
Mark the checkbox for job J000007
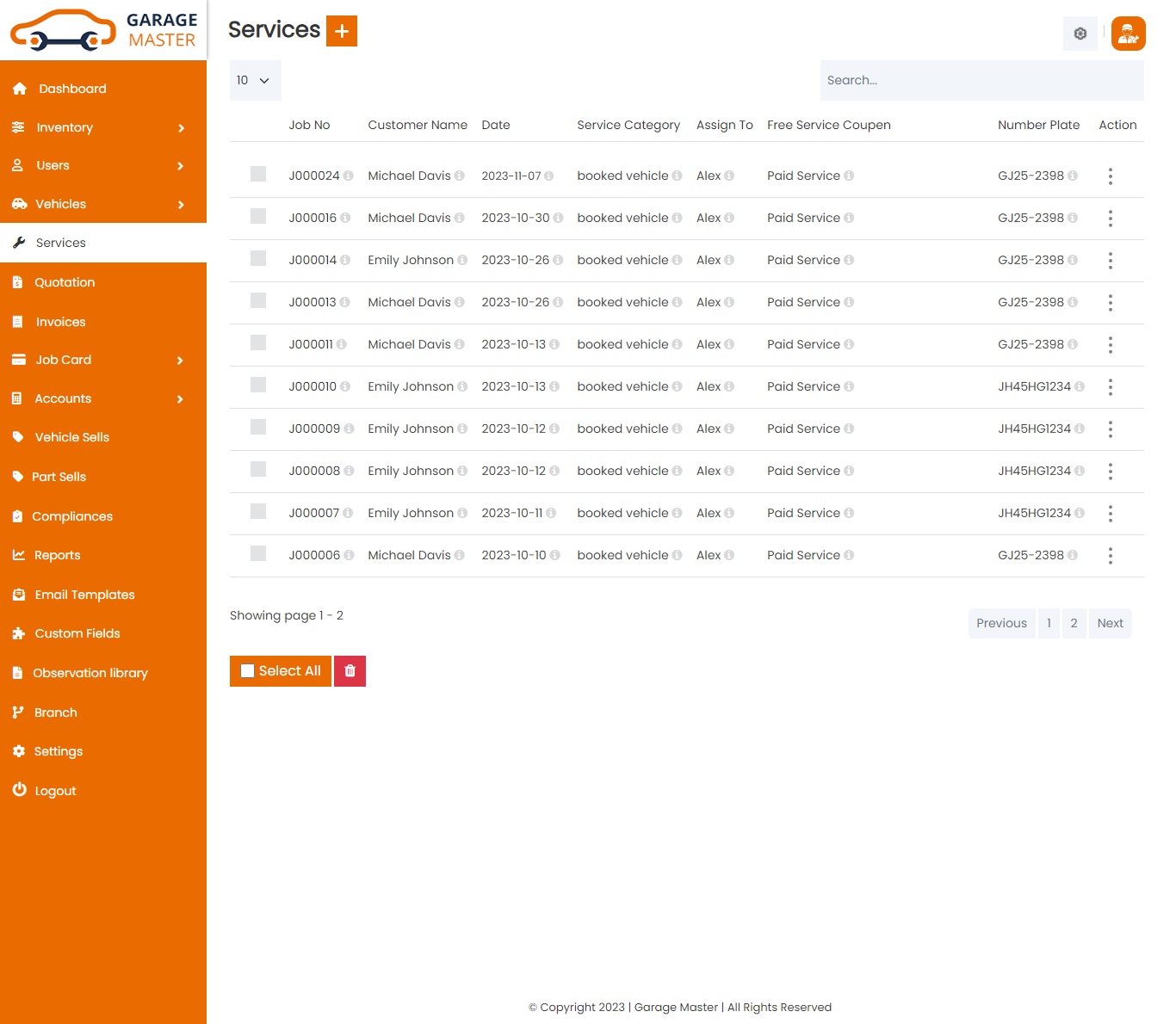tap(258, 511)
